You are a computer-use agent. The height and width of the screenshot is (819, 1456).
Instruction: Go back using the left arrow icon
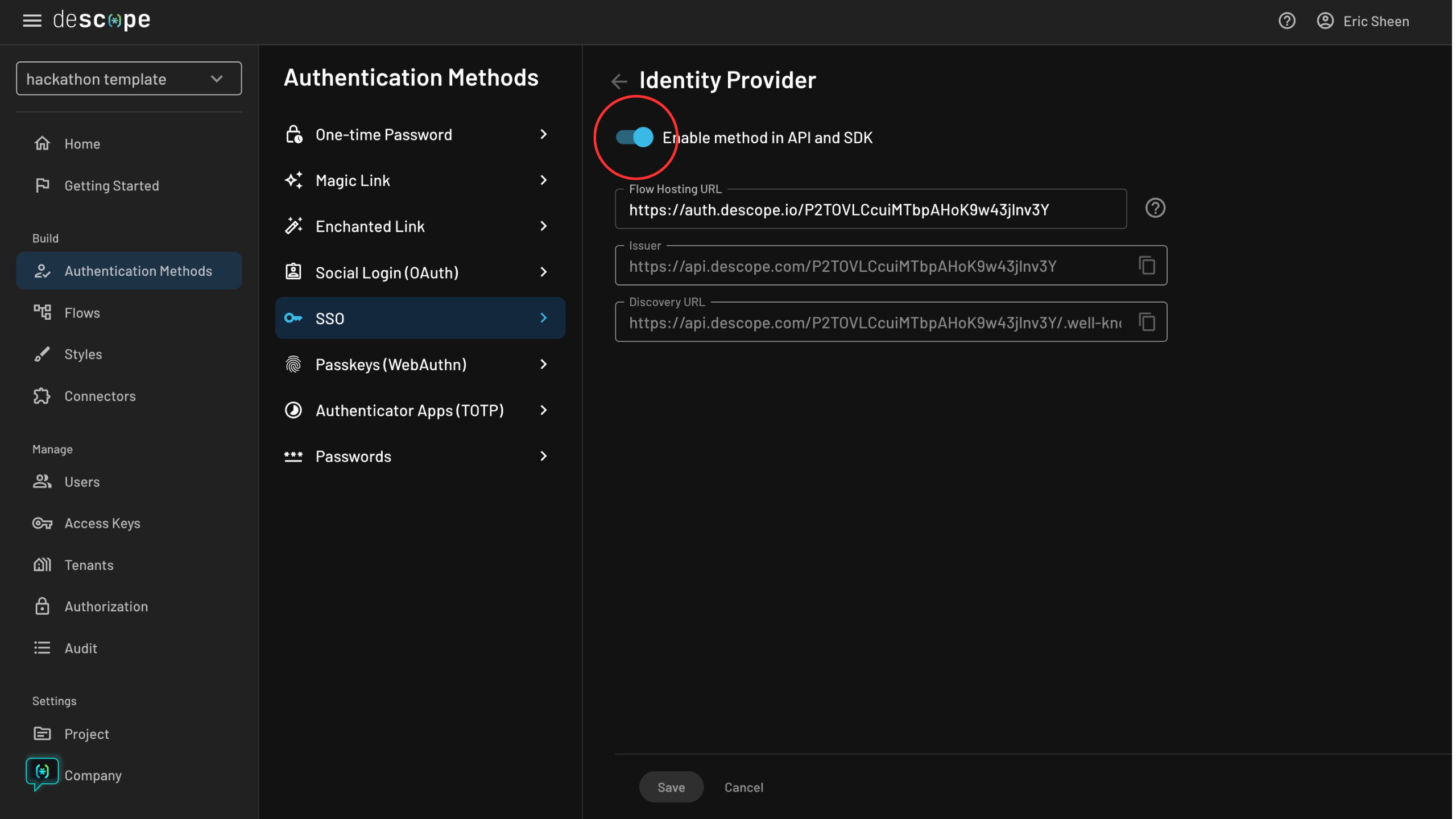point(619,81)
